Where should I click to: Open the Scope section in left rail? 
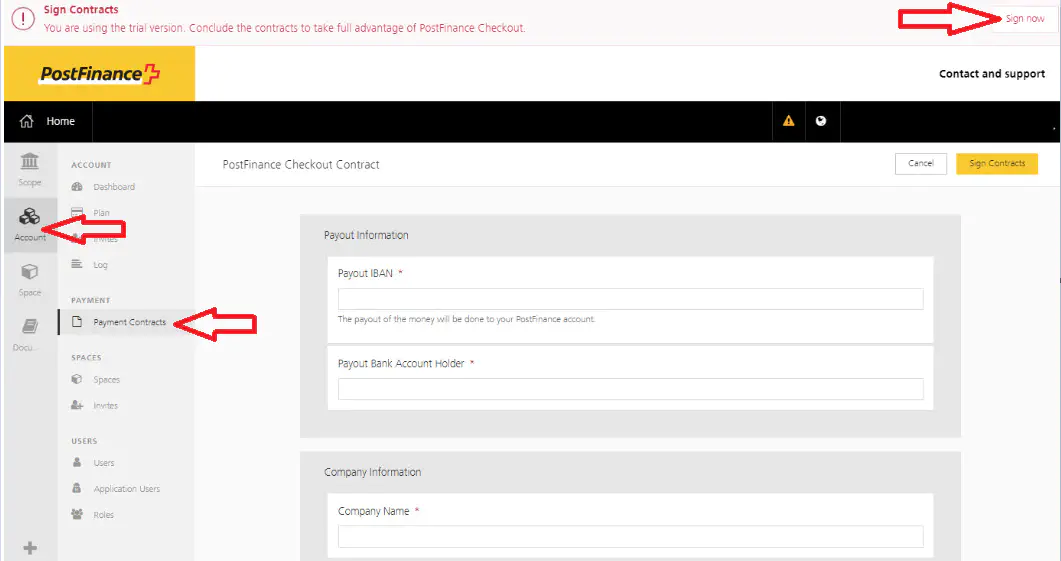(x=30, y=168)
